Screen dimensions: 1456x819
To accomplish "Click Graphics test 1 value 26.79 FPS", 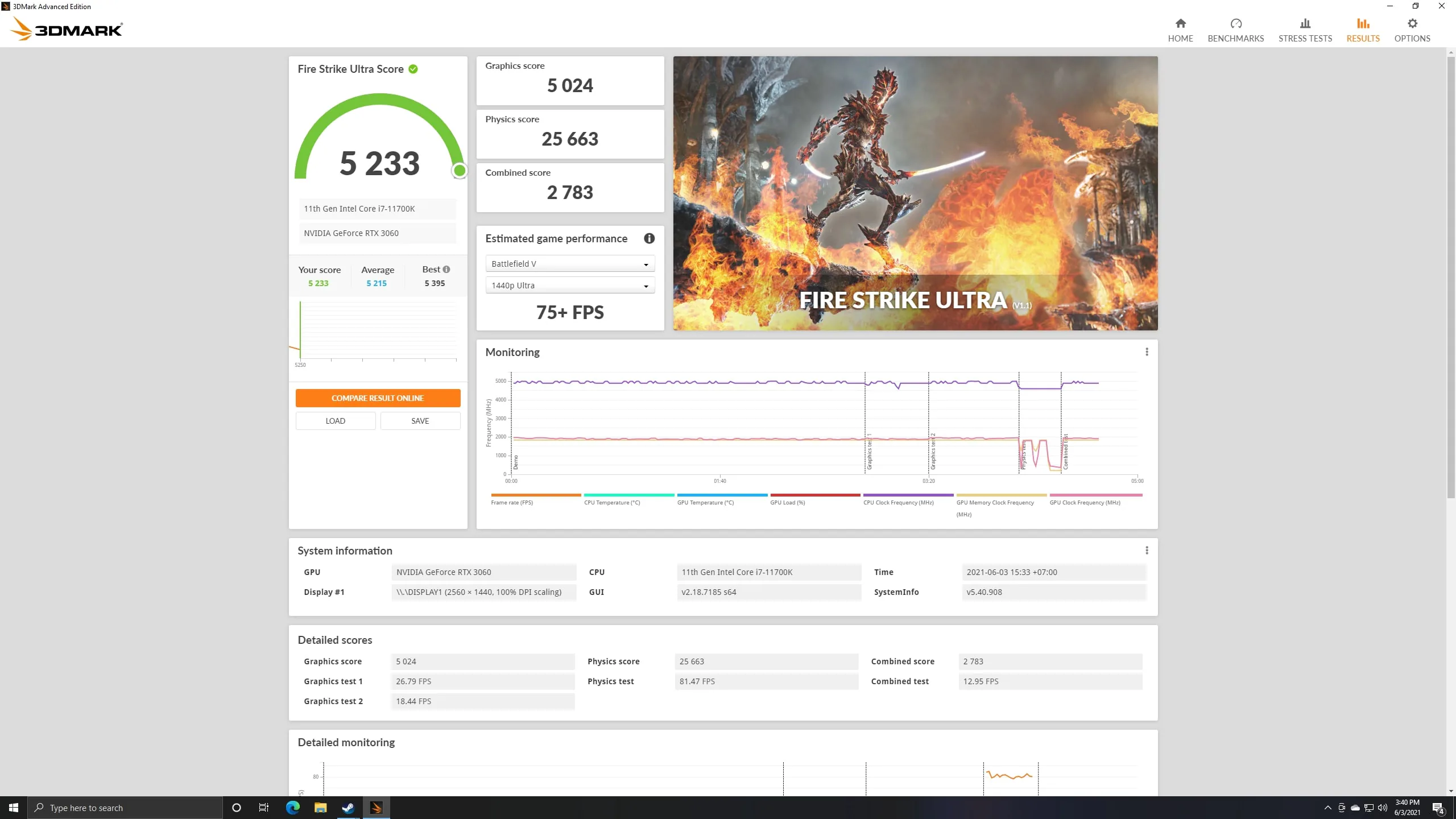I will tap(483, 681).
